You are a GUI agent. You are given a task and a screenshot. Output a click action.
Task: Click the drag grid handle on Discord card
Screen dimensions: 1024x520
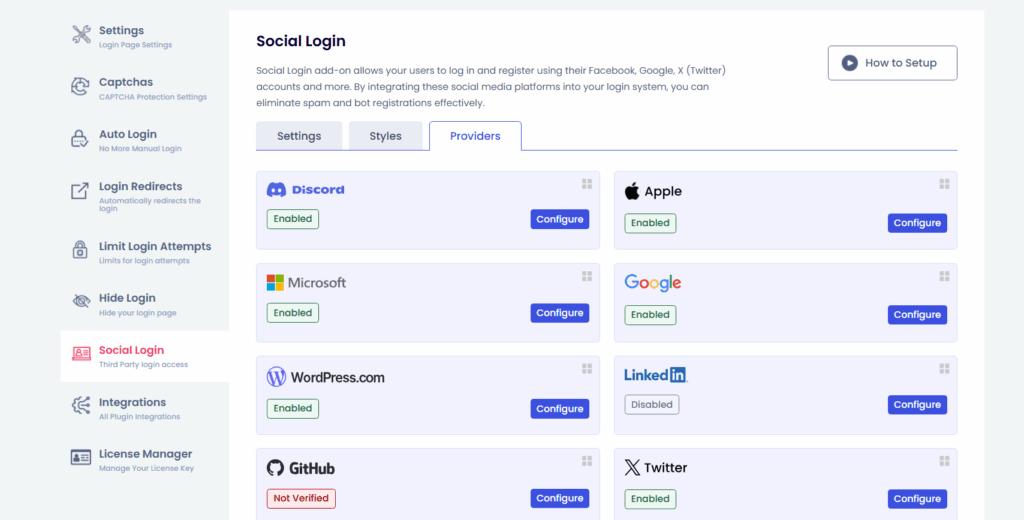click(587, 184)
